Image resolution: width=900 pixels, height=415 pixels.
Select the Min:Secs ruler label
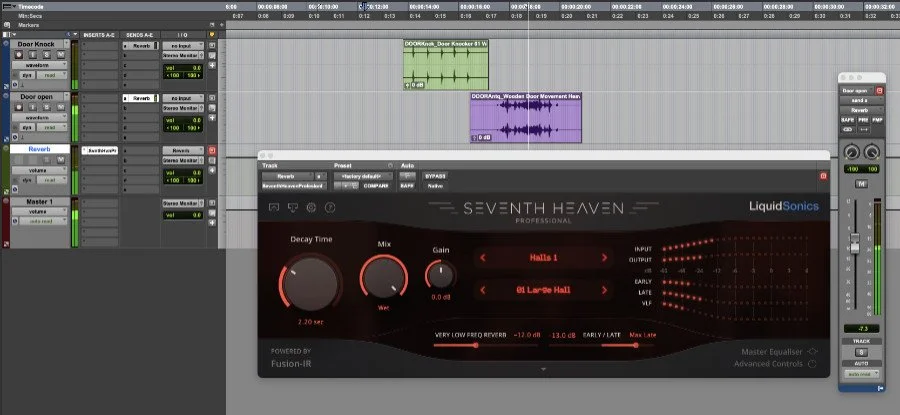[30, 15]
